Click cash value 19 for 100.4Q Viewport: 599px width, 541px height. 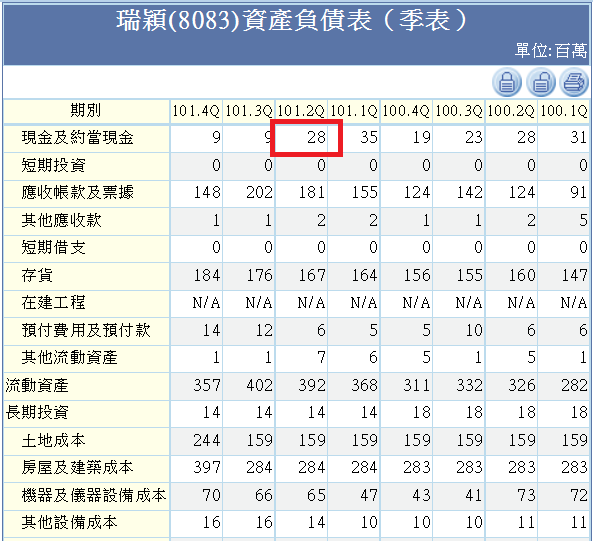[422, 138]
